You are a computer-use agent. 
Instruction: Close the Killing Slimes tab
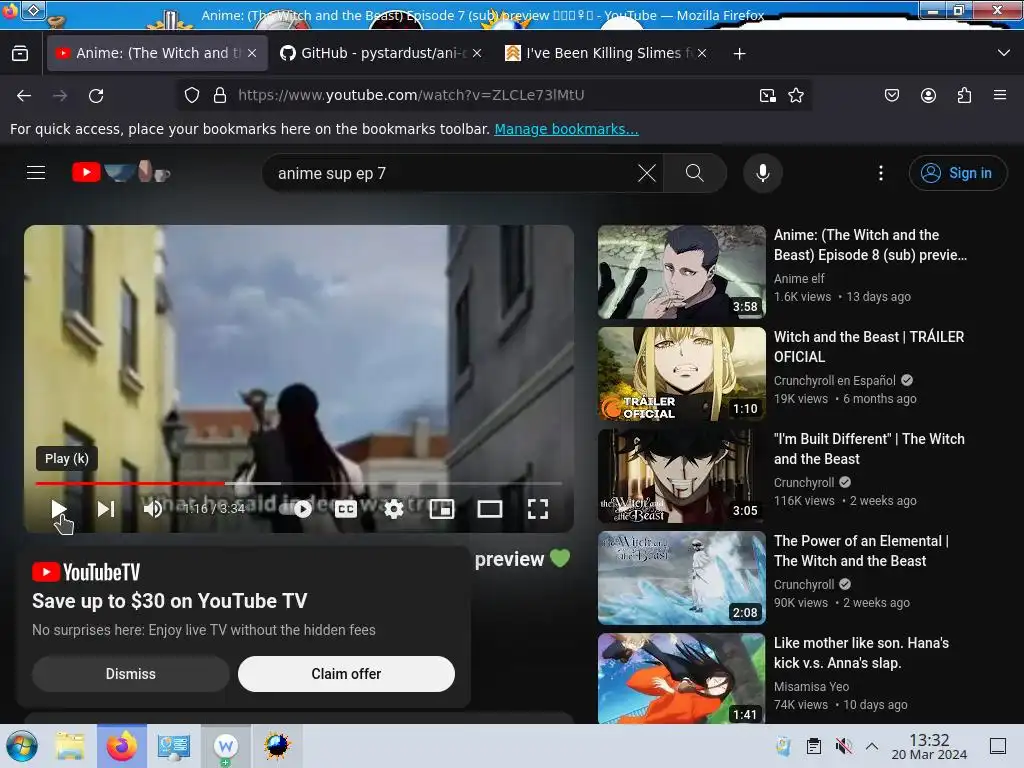[x=702, y=53]
